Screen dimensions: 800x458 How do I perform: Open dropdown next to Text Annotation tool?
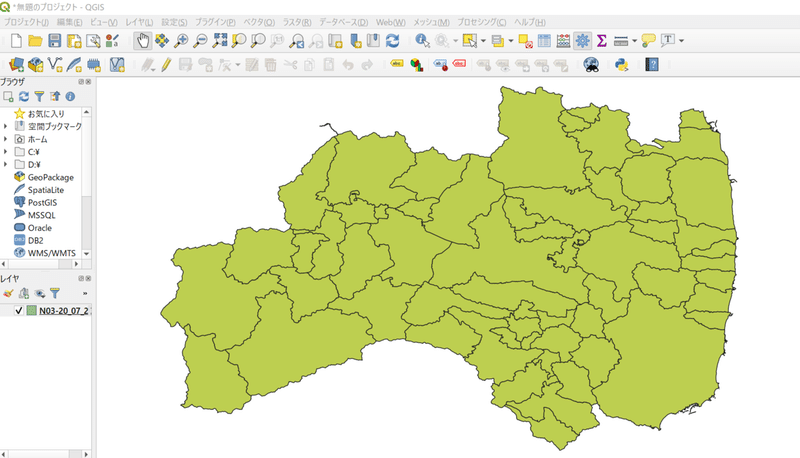tap(682, 41)
